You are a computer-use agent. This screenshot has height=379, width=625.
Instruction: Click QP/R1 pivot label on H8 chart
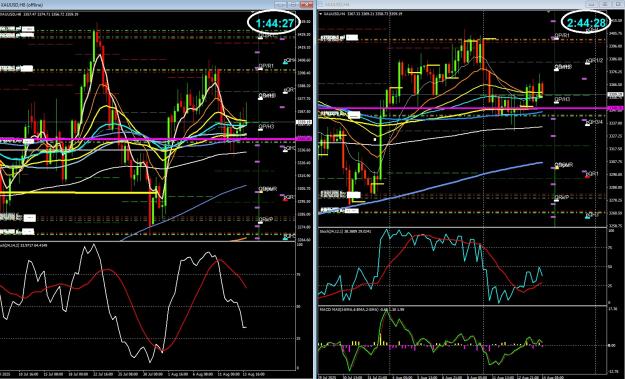(x=266, y=66)
